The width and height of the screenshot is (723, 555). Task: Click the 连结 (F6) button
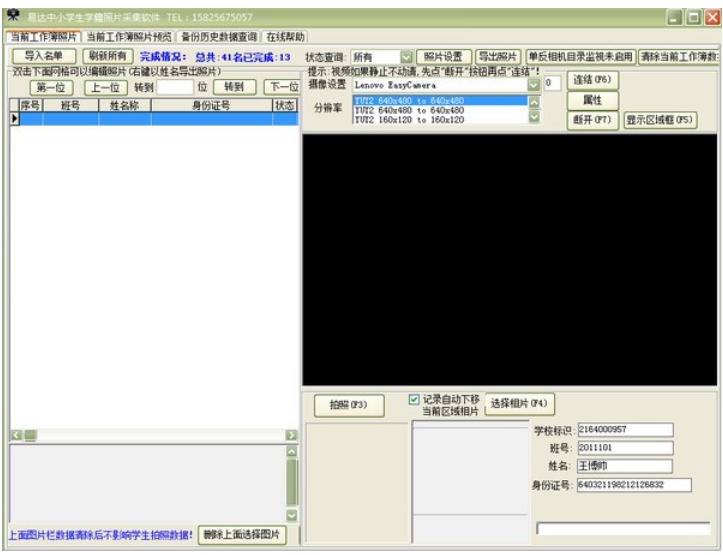pyautogui.click(x=593, y=80)
